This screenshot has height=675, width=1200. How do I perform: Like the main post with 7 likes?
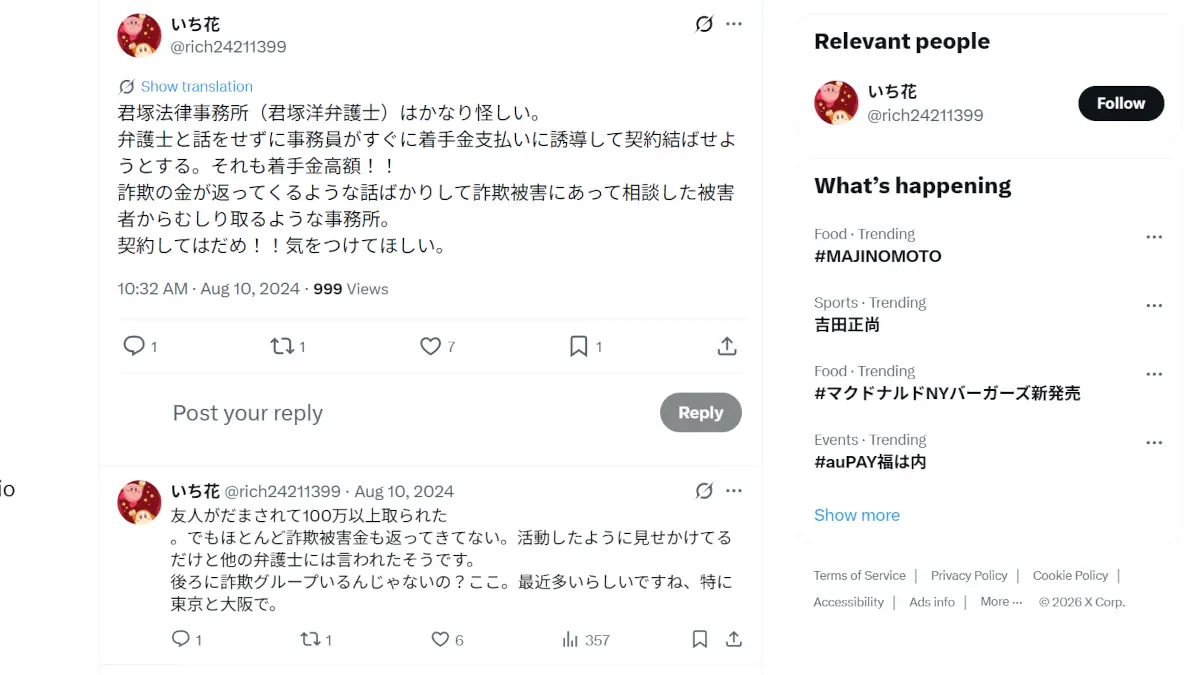[x=430, y=346]
